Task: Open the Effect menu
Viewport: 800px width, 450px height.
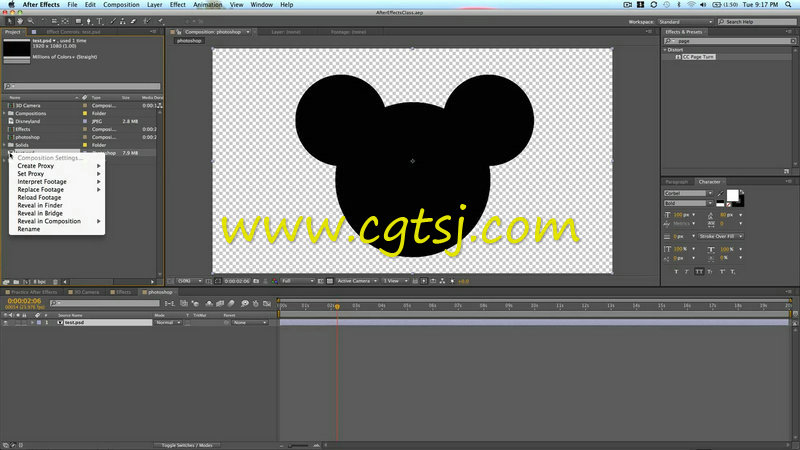Action: pos(178,5)
